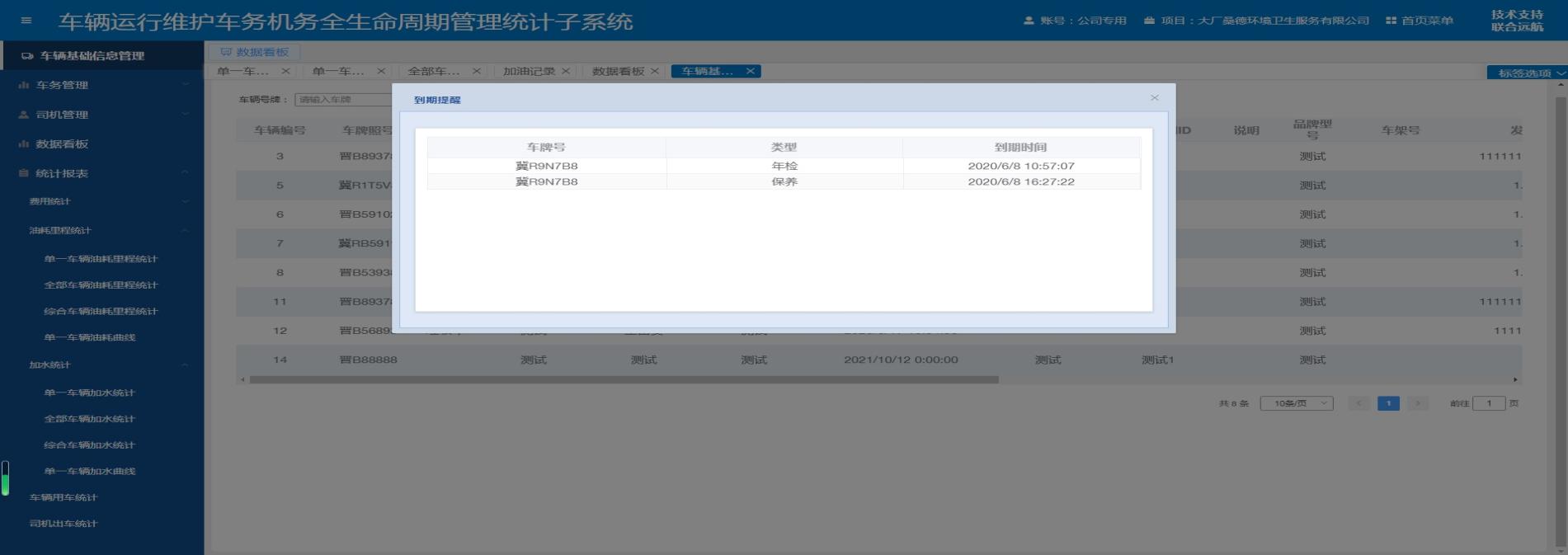Click 到期时间 column header in dialog

coord(1021,148)
